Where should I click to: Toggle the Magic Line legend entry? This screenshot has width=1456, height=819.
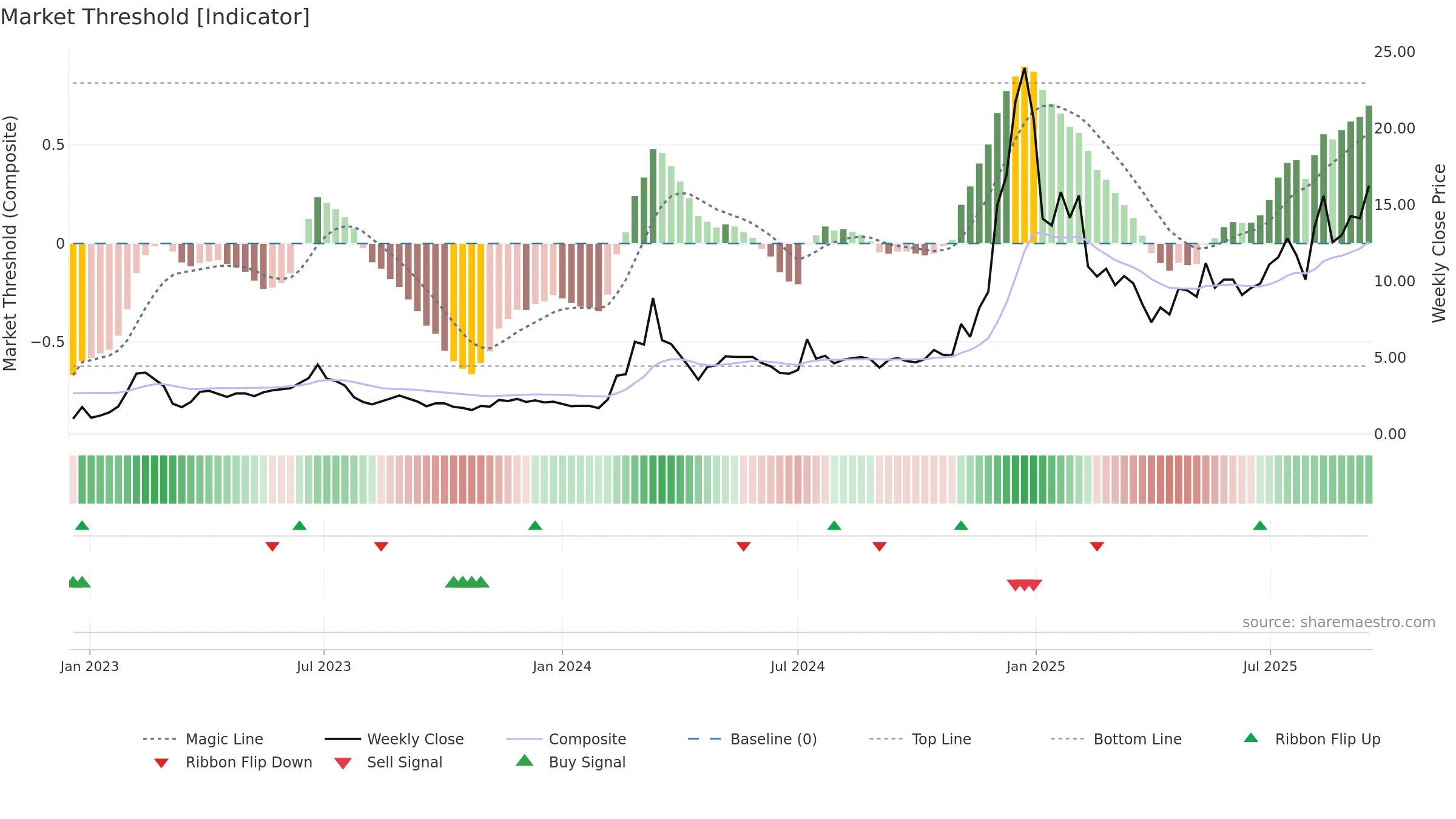tap(203, 739)
